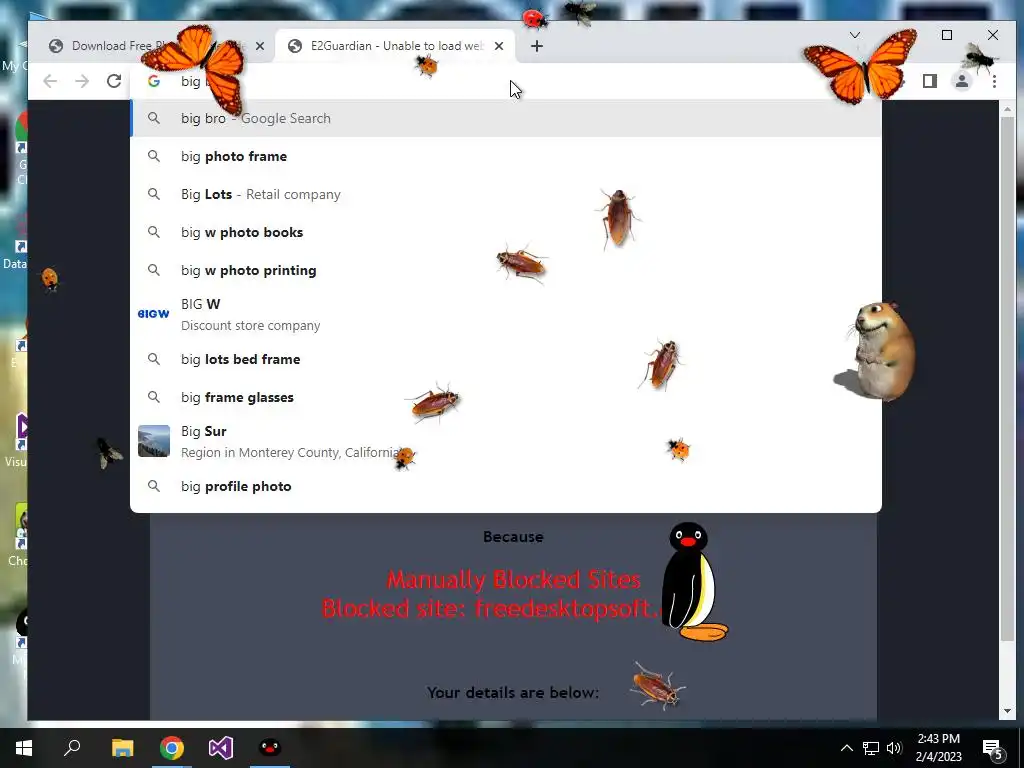Open a new tab with the plus button
This screenshot has height=768, width=1024.
pyautogui.click(x=537, y=46)
